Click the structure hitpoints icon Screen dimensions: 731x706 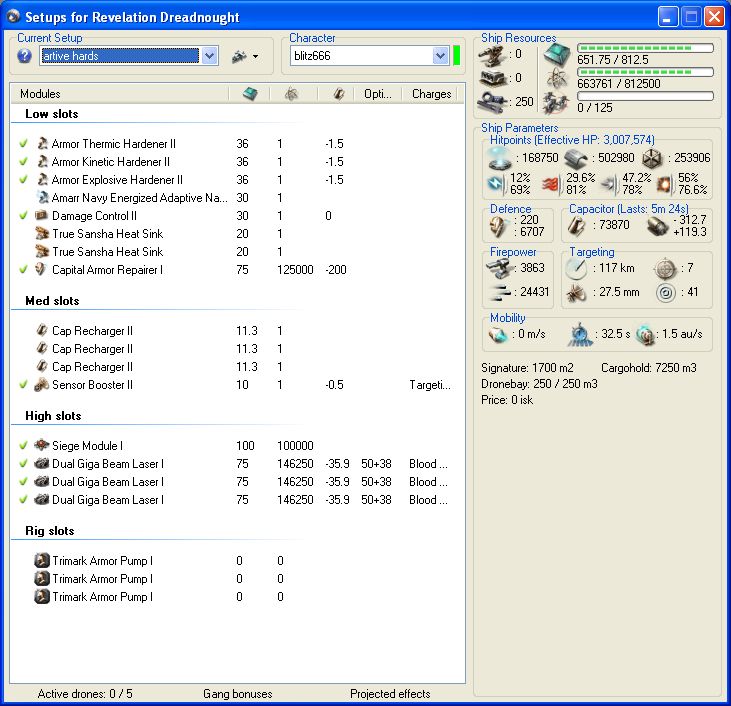coord(652,159)
